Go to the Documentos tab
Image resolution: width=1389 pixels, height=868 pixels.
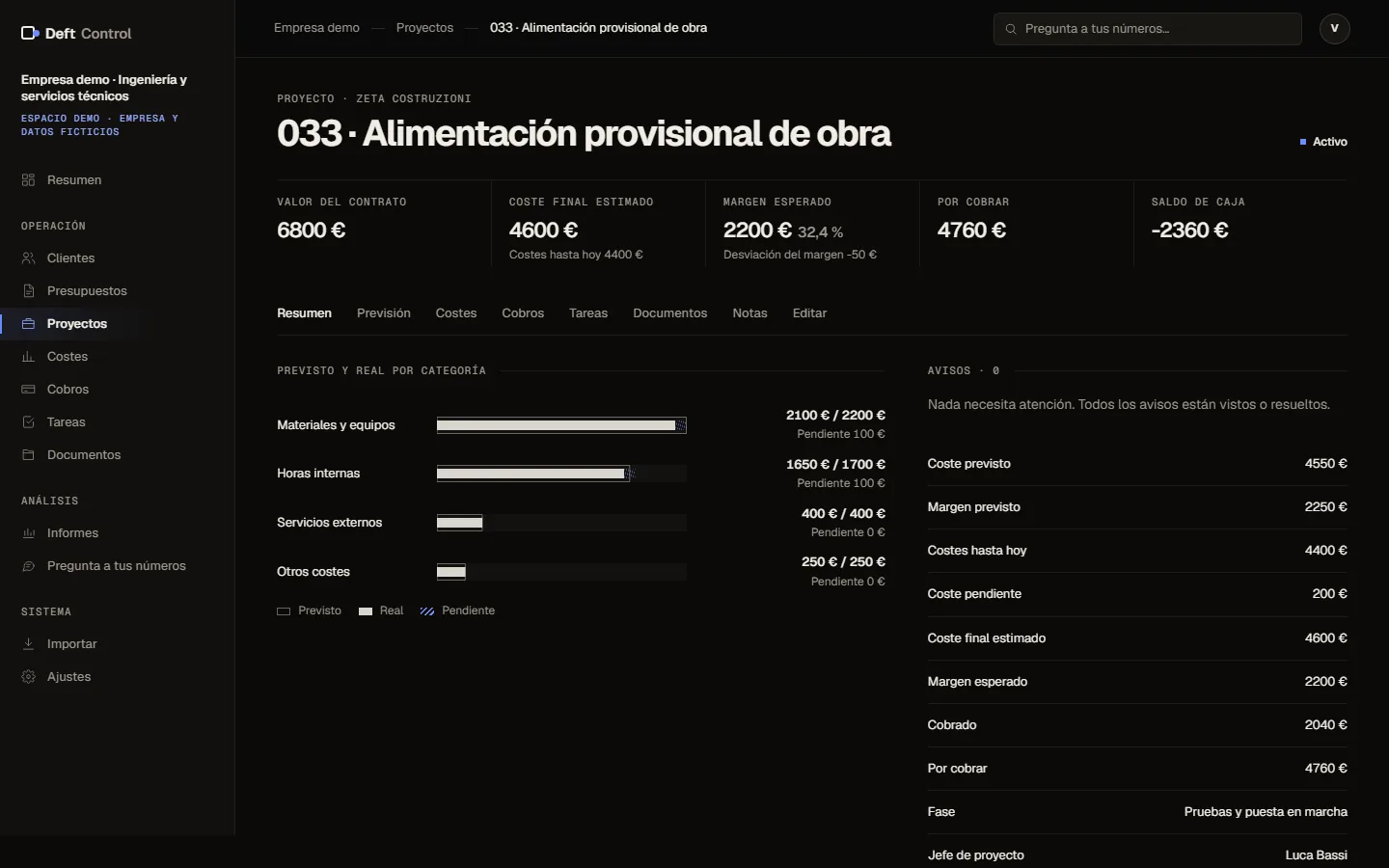click(x=670, y=313)
